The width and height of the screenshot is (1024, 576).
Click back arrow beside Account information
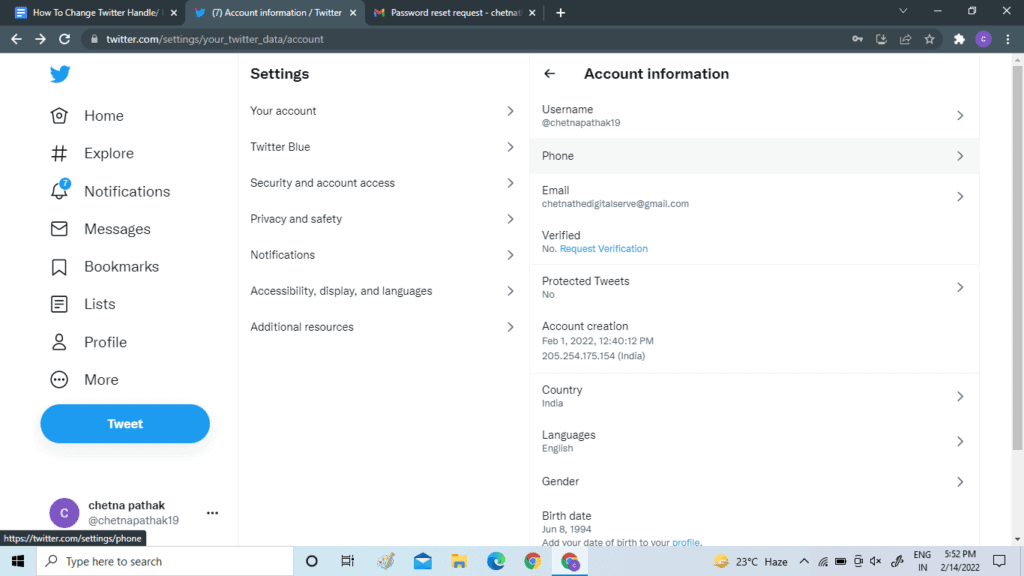(549, 74)
